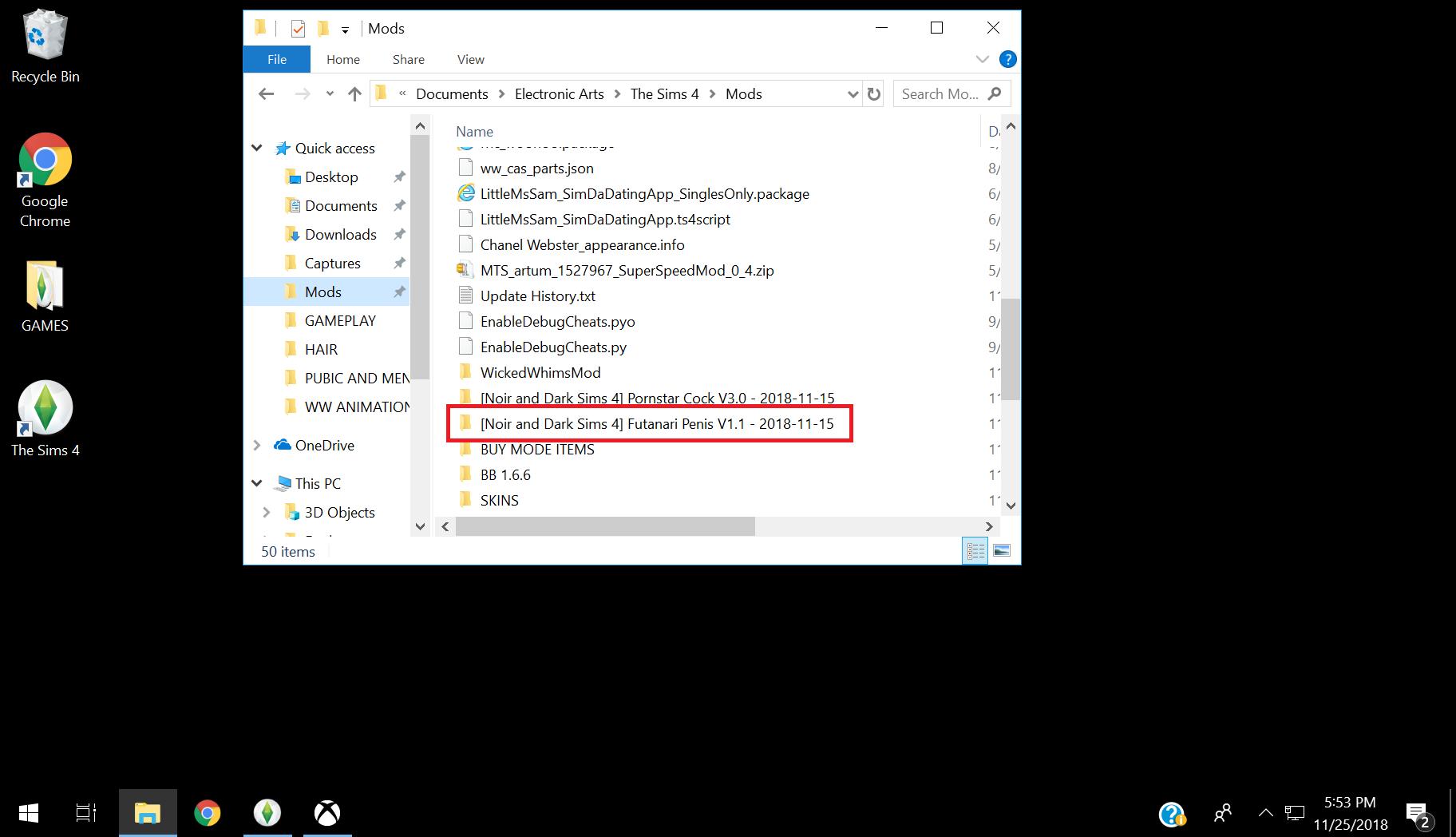Select the Update History.txt file icon
Image resolution: width=1456 pixels, height=837 pixels.
(x=465, y=296)
